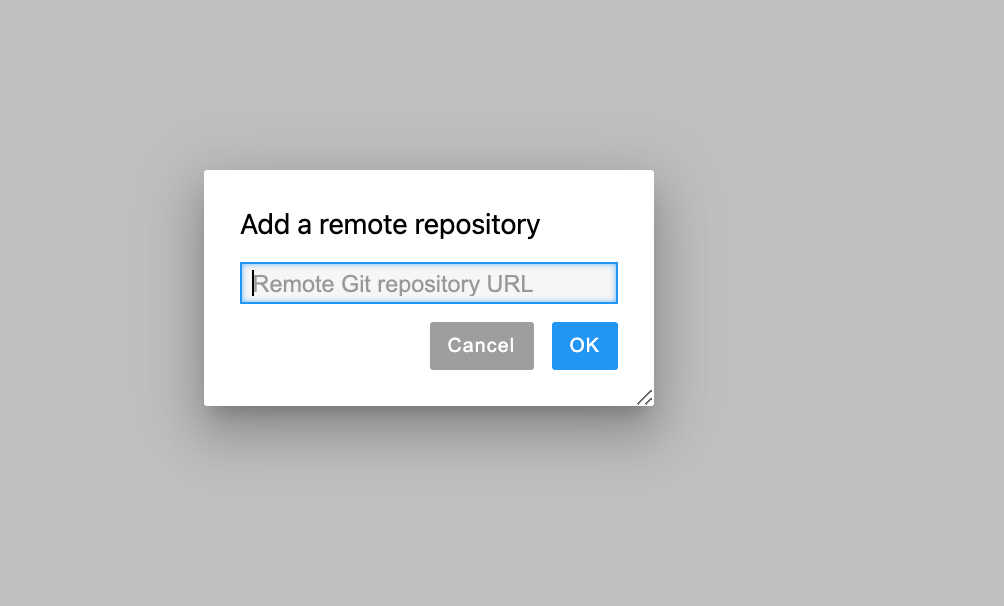
Task: Dismiss the dialog with Cancel
Action: (x=482, y=346)
